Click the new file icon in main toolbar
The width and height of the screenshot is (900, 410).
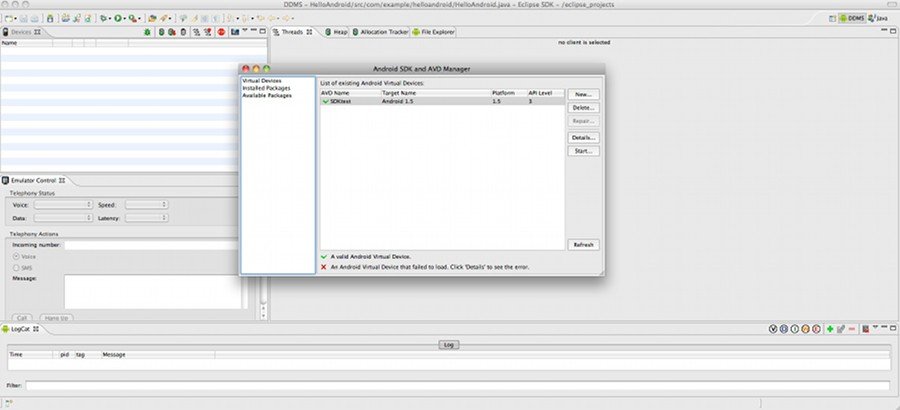[x=9, y=19]
